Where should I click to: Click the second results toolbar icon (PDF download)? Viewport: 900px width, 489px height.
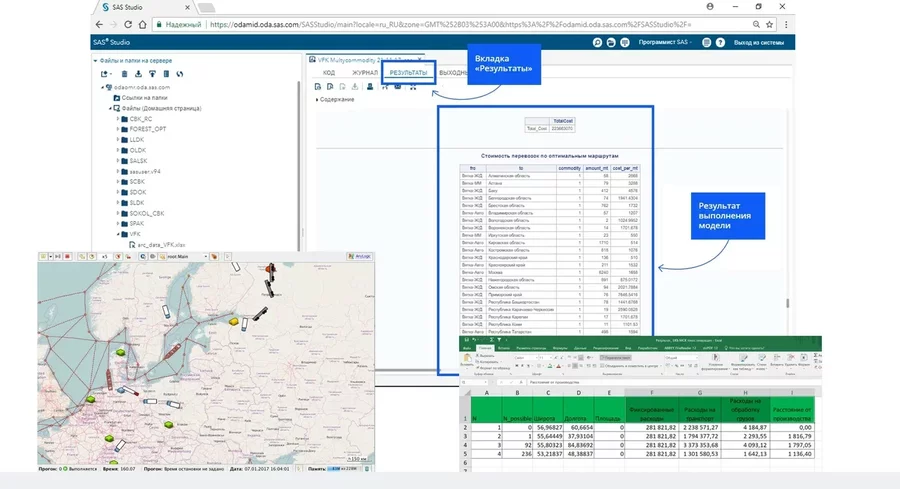pyautogui.click(x=330, y=87)
